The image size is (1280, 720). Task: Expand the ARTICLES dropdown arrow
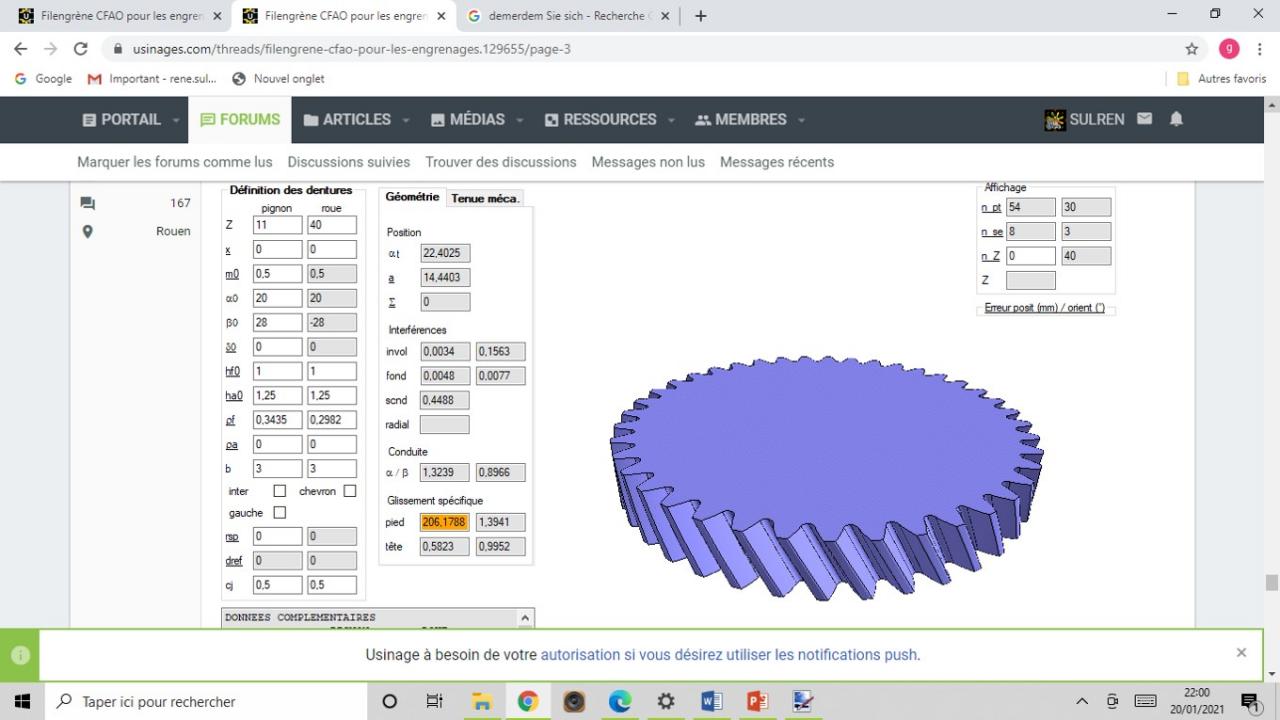coord(406,120)
